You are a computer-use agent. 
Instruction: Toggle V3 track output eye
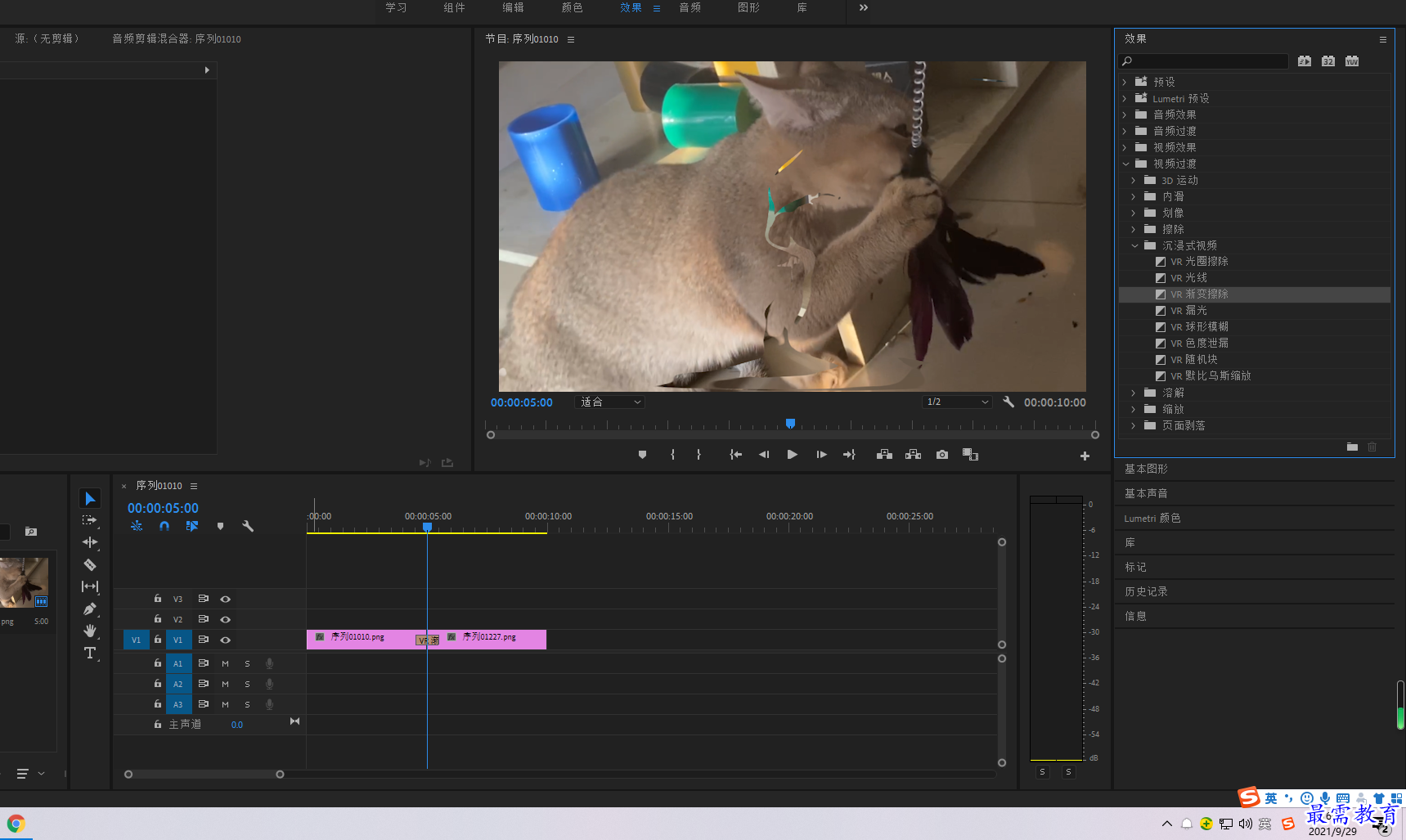225,600
